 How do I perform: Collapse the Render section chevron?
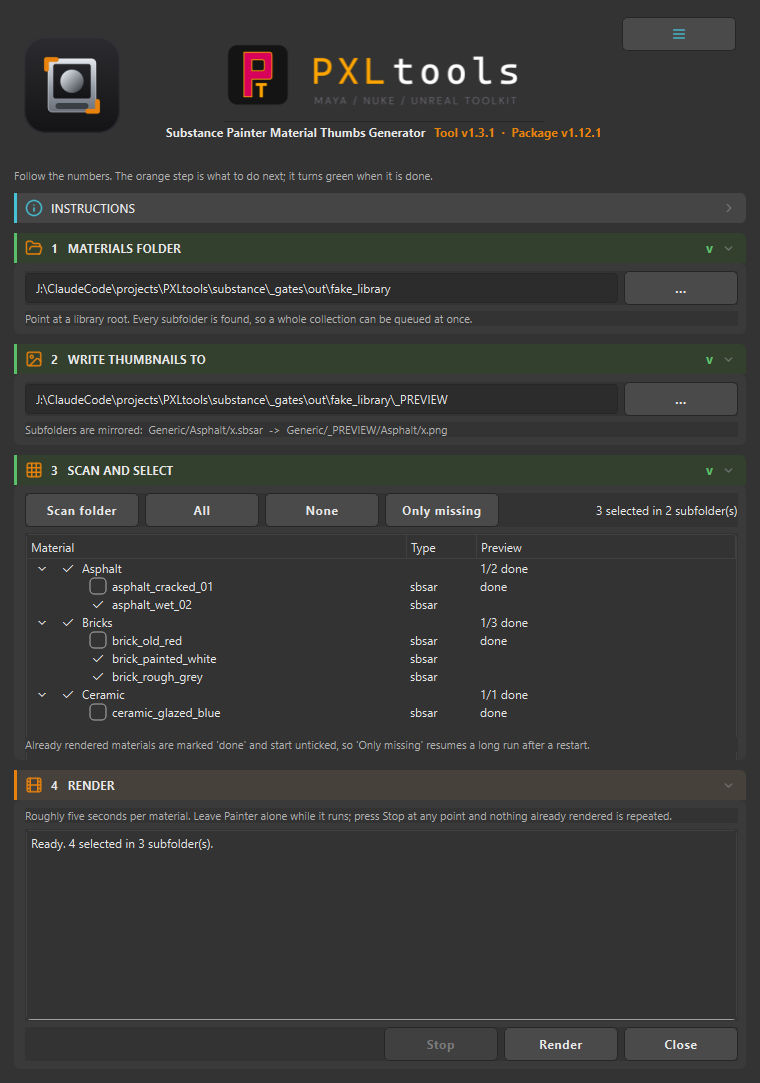pos(728,786)
